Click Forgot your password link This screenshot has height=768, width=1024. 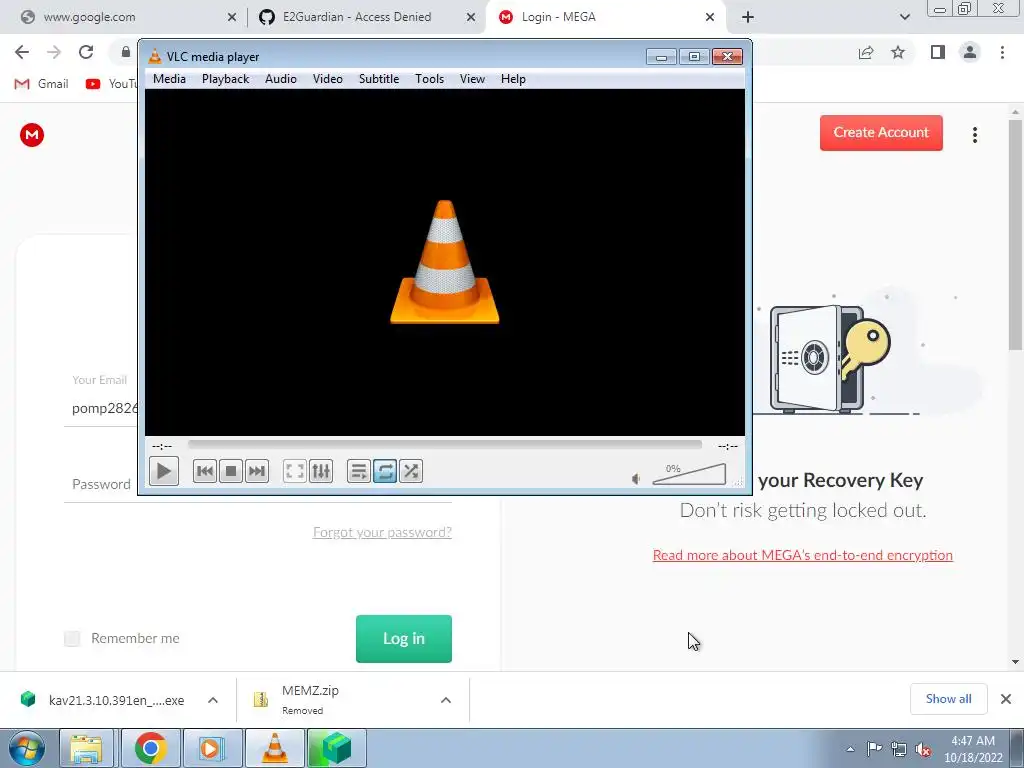click(x=382, y=532)
